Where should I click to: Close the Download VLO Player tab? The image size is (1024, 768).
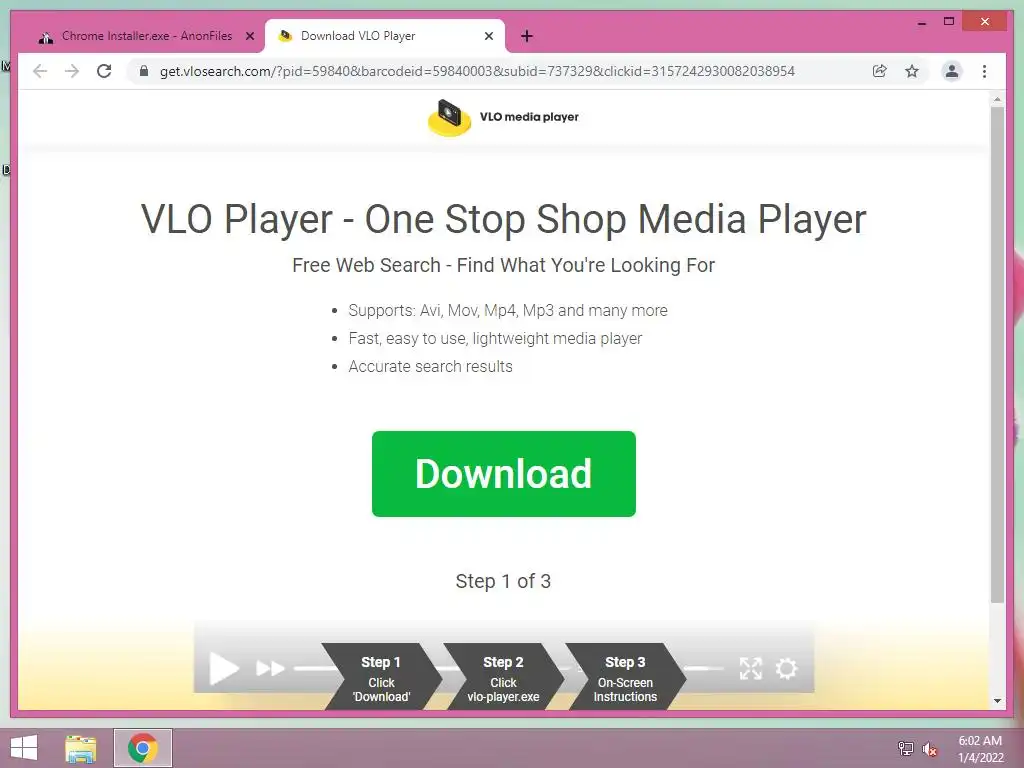pos(488,37)
